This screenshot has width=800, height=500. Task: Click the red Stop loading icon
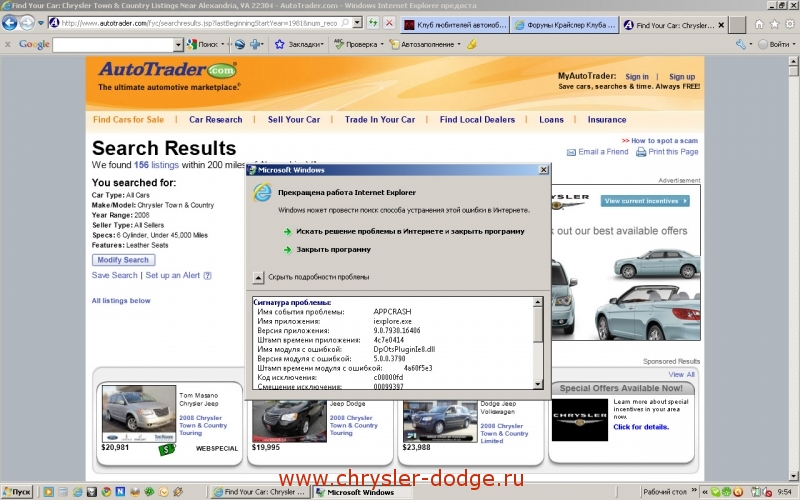[x=389, y=23]
